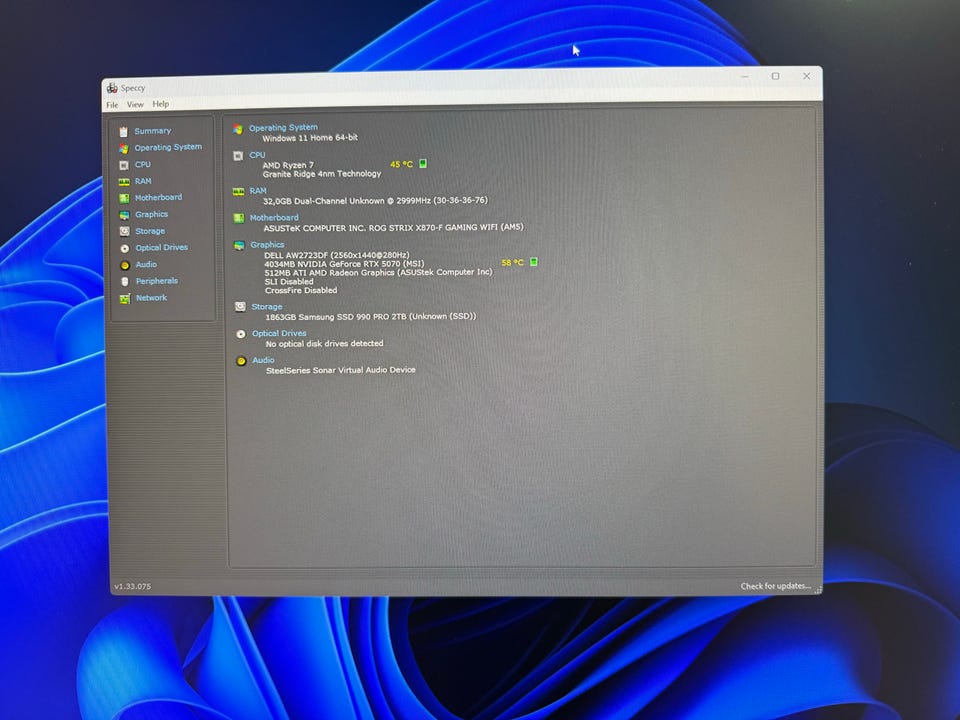Click the Motherboard icon in the summary pane

239,219
